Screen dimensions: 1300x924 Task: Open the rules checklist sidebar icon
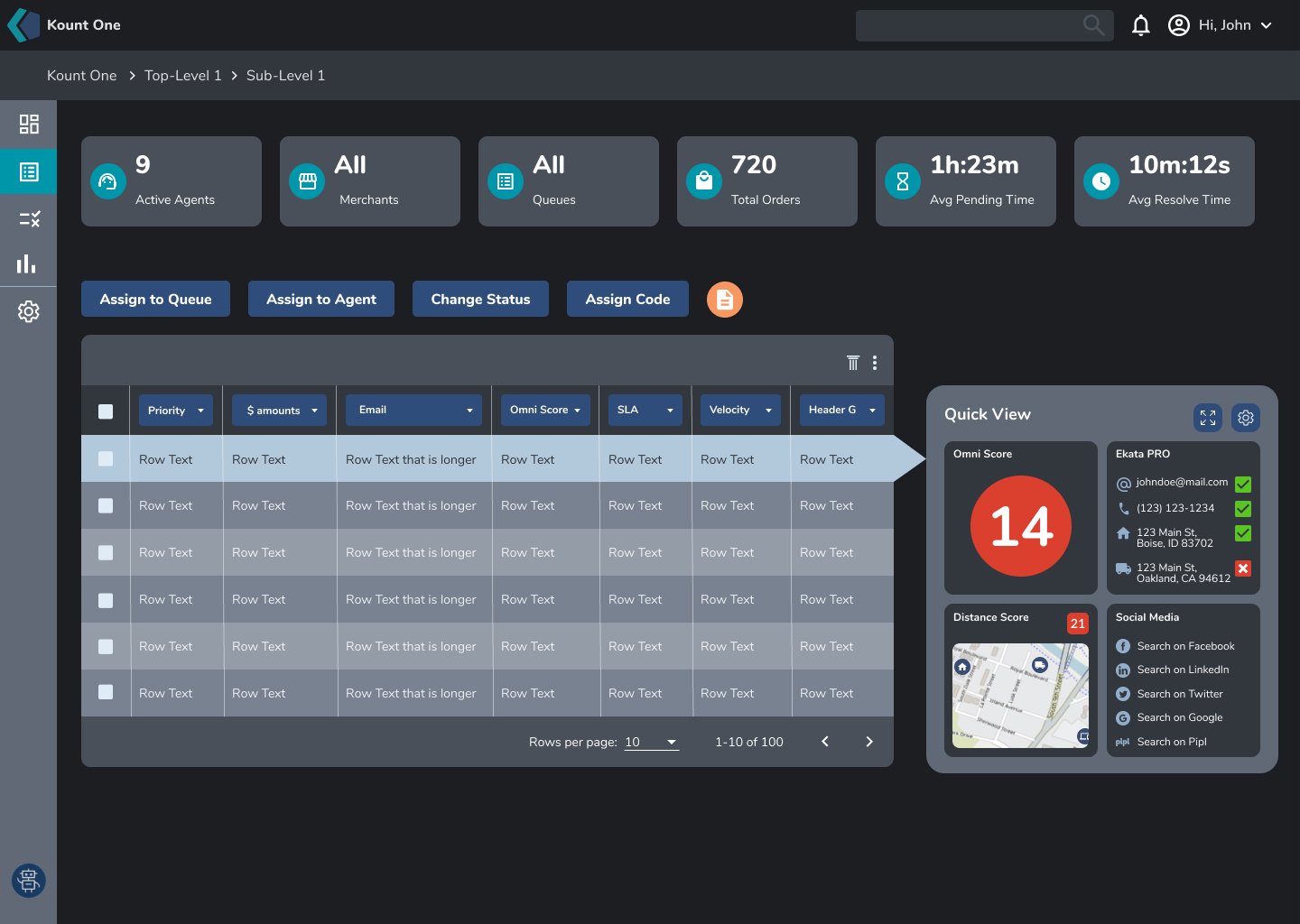click(x=29, y=218)
